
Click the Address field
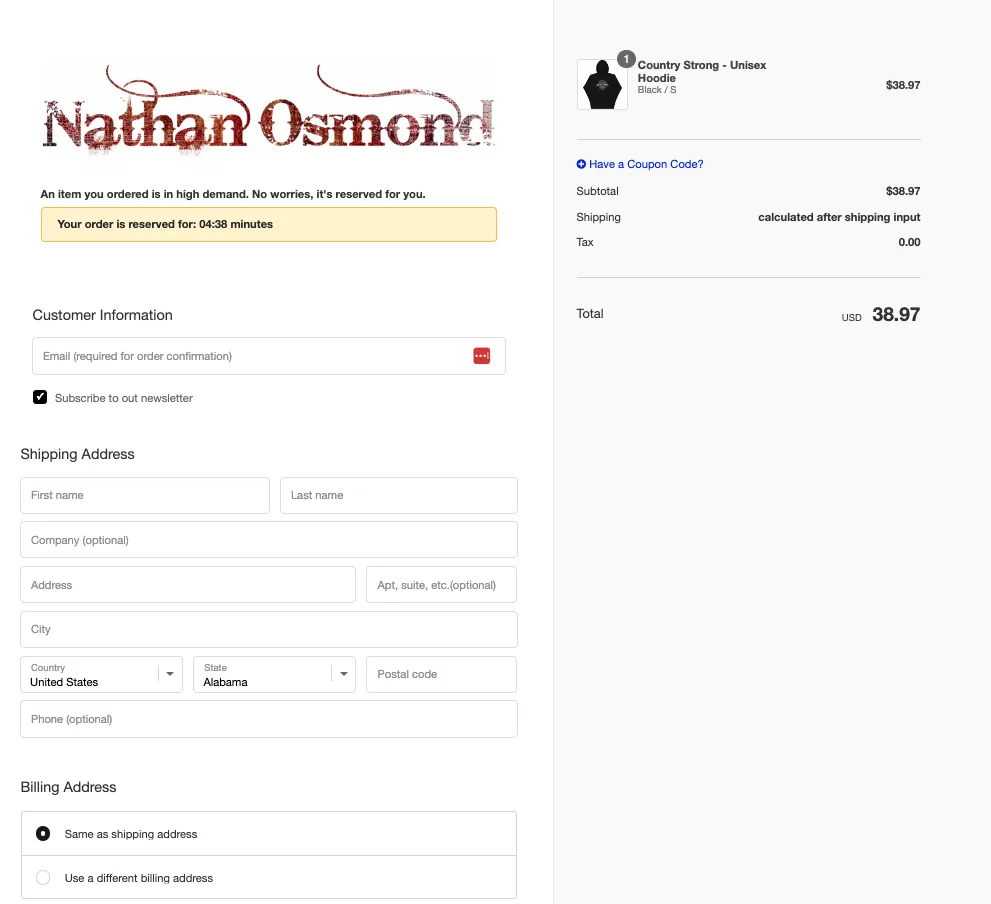pos(188,585)
